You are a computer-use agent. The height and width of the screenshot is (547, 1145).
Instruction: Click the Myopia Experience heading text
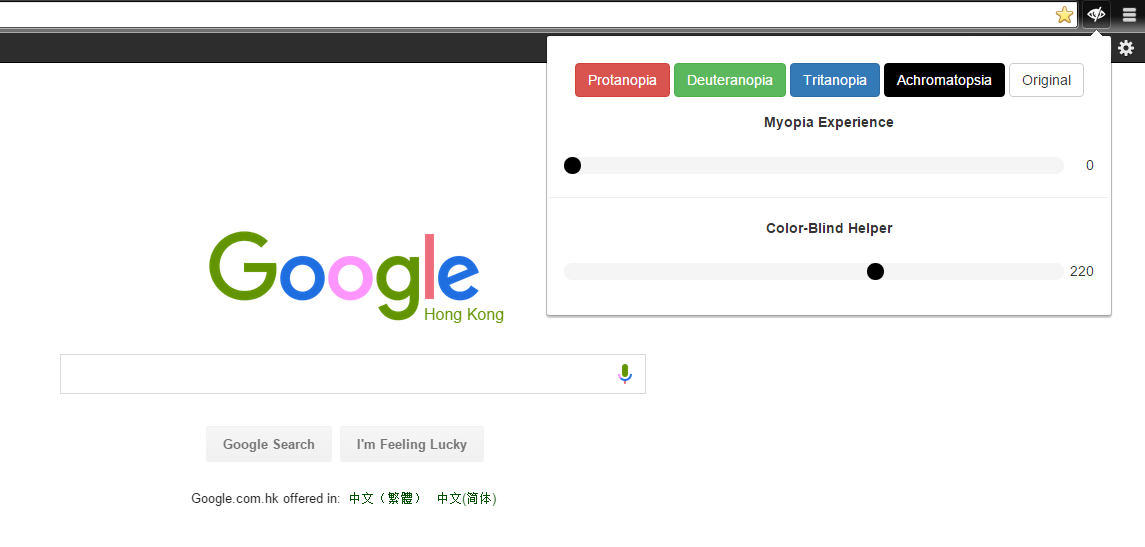(829, 122)
